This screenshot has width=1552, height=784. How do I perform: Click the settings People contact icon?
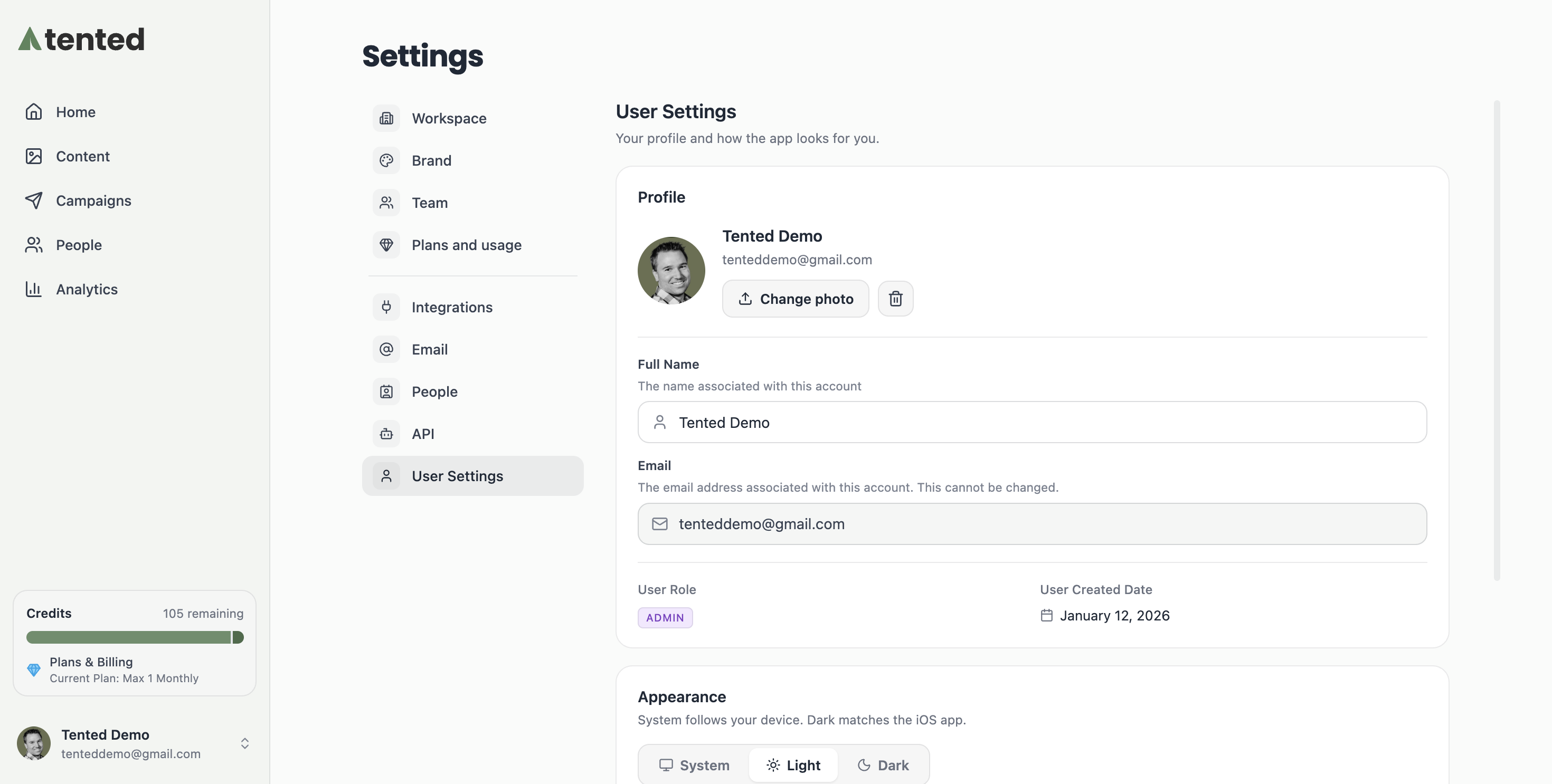[x=386, y=391]
